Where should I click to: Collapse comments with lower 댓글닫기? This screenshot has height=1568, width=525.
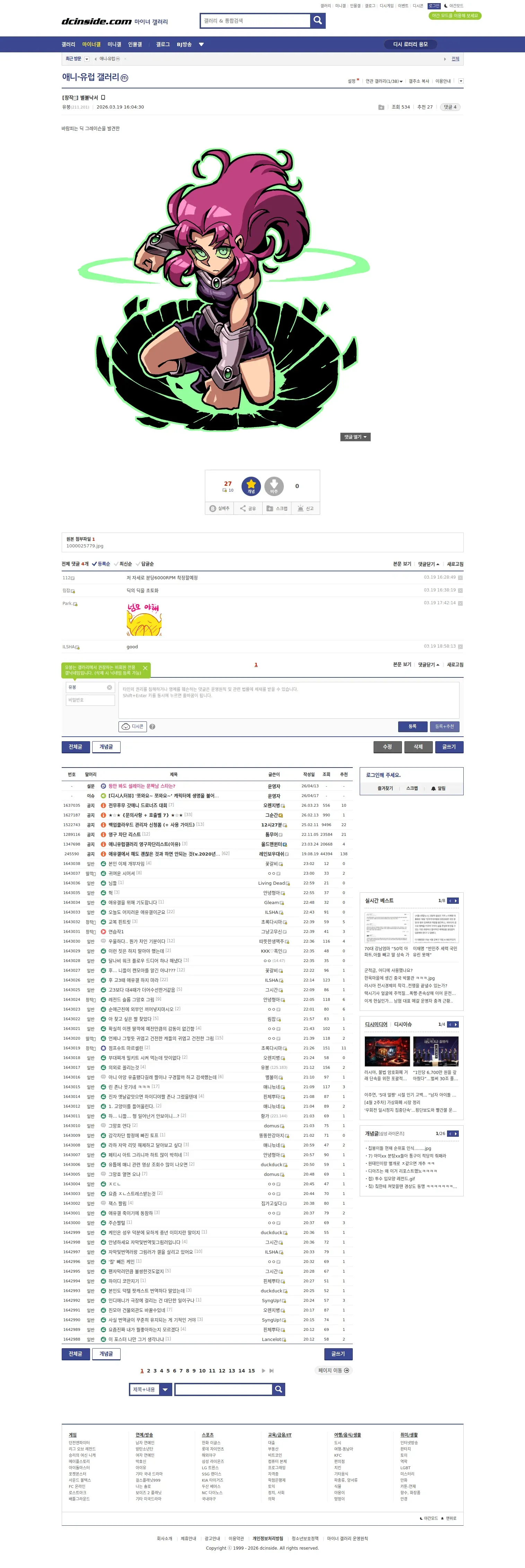pos(428,664)
